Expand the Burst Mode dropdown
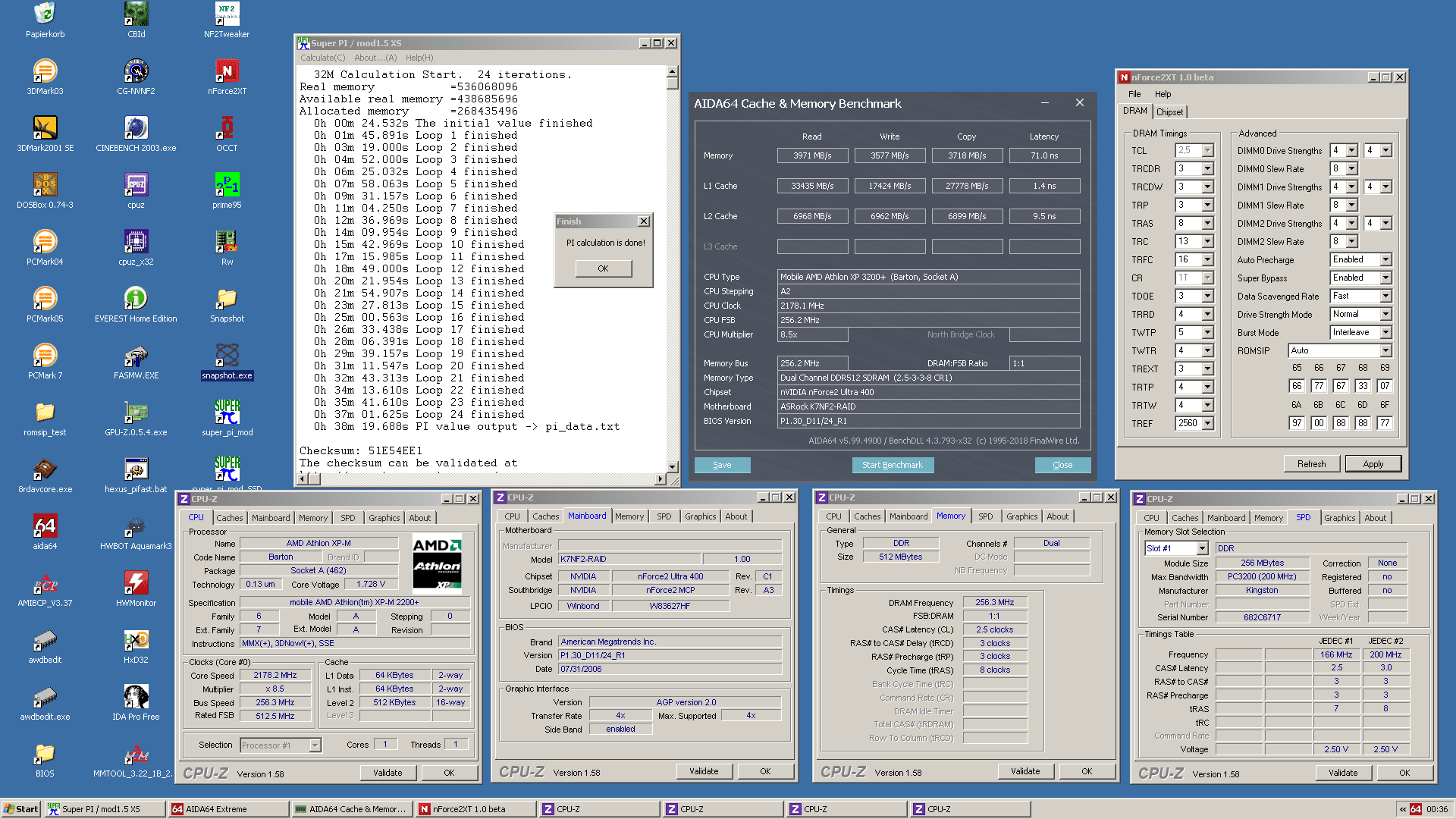This screenshot has width=1456, height=819. (x=1385, y=332)
